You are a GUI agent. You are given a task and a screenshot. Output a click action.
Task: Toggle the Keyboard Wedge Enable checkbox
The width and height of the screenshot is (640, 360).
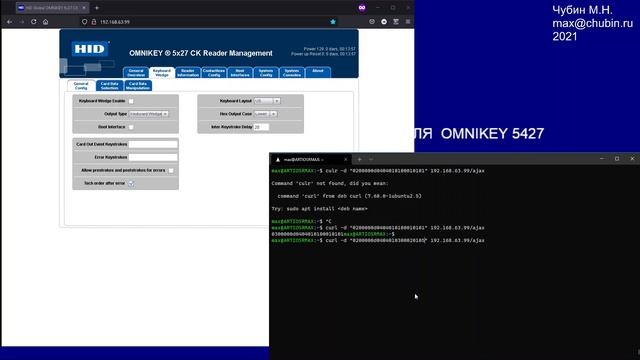pos(131,101)
